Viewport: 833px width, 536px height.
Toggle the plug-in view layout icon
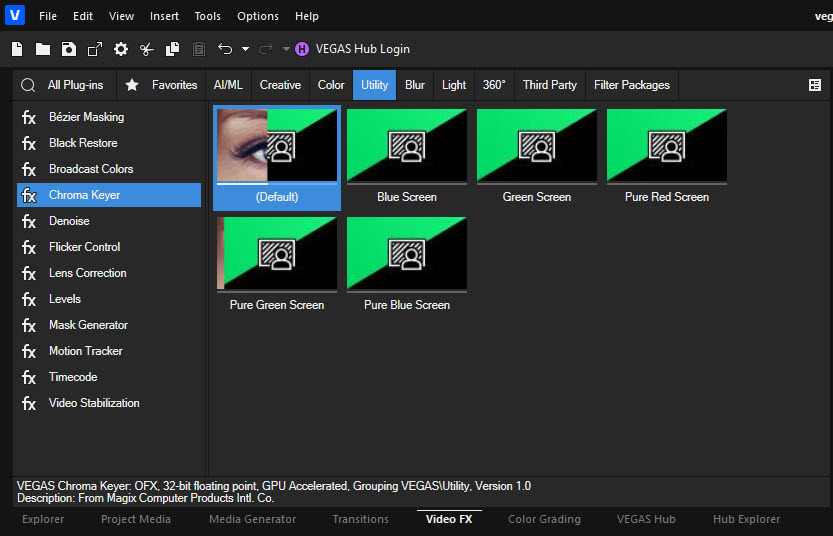(814, 85)
